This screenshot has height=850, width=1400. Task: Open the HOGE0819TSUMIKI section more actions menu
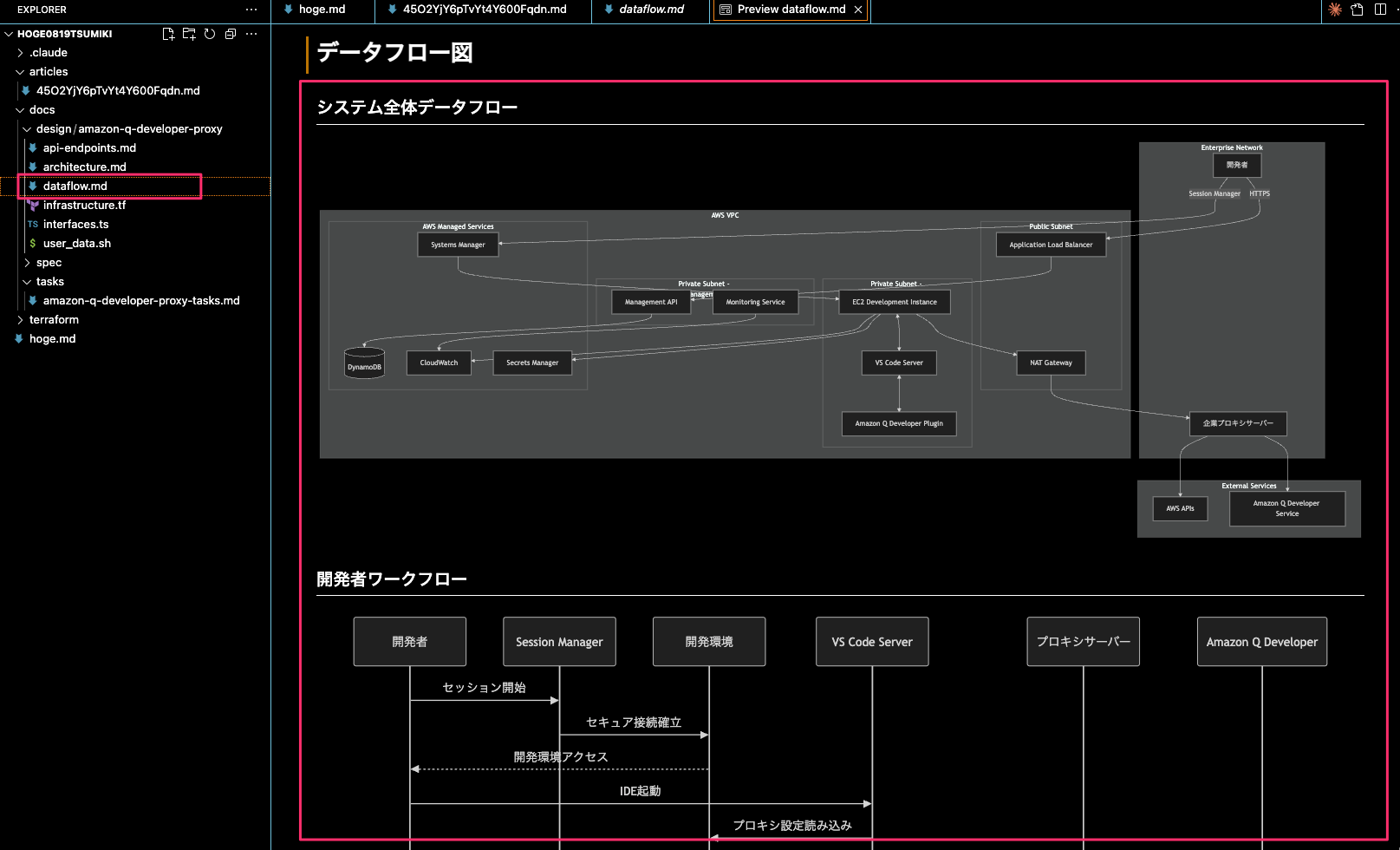(251, 34)
